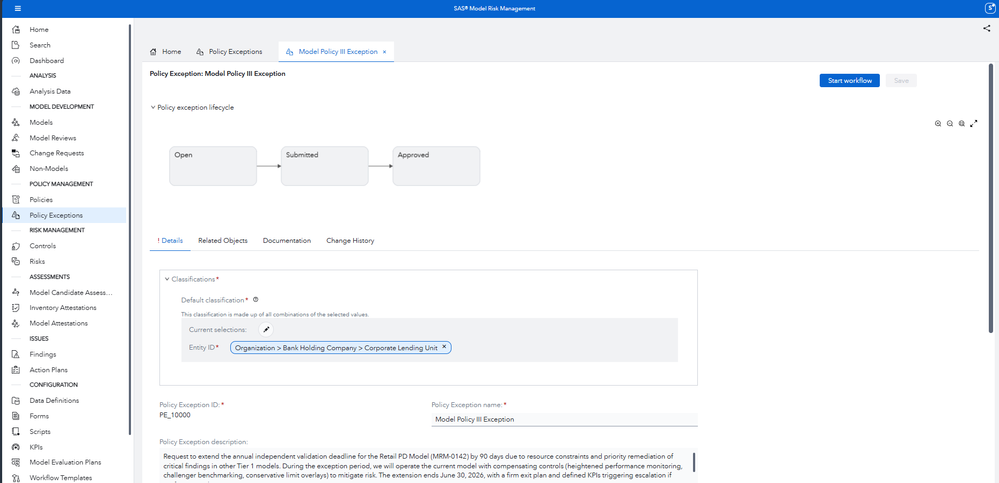Open Model Evaluation Plans in sidebar

65,462
